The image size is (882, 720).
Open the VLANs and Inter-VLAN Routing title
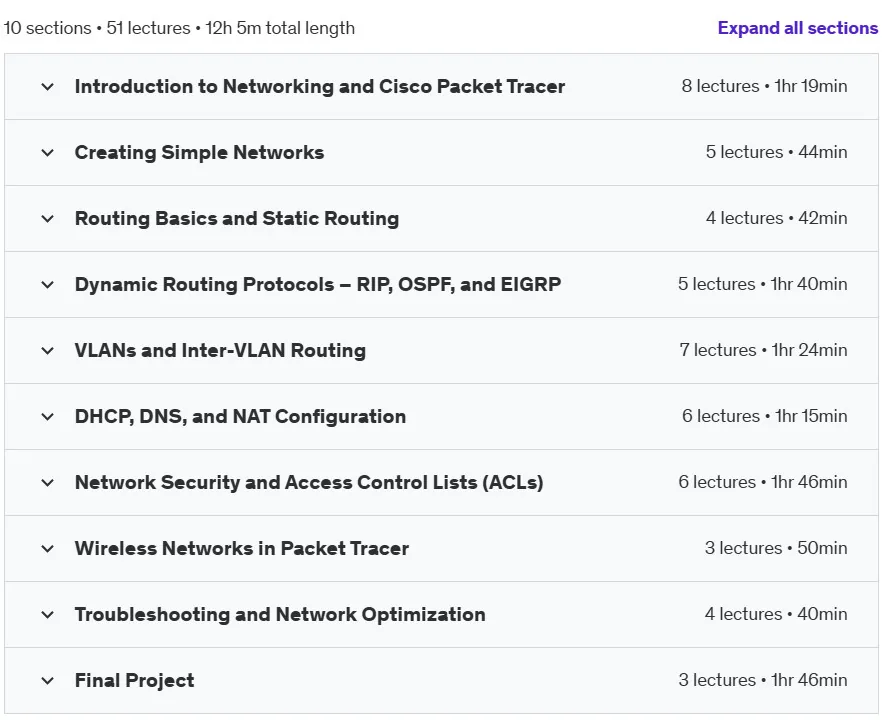220,350
